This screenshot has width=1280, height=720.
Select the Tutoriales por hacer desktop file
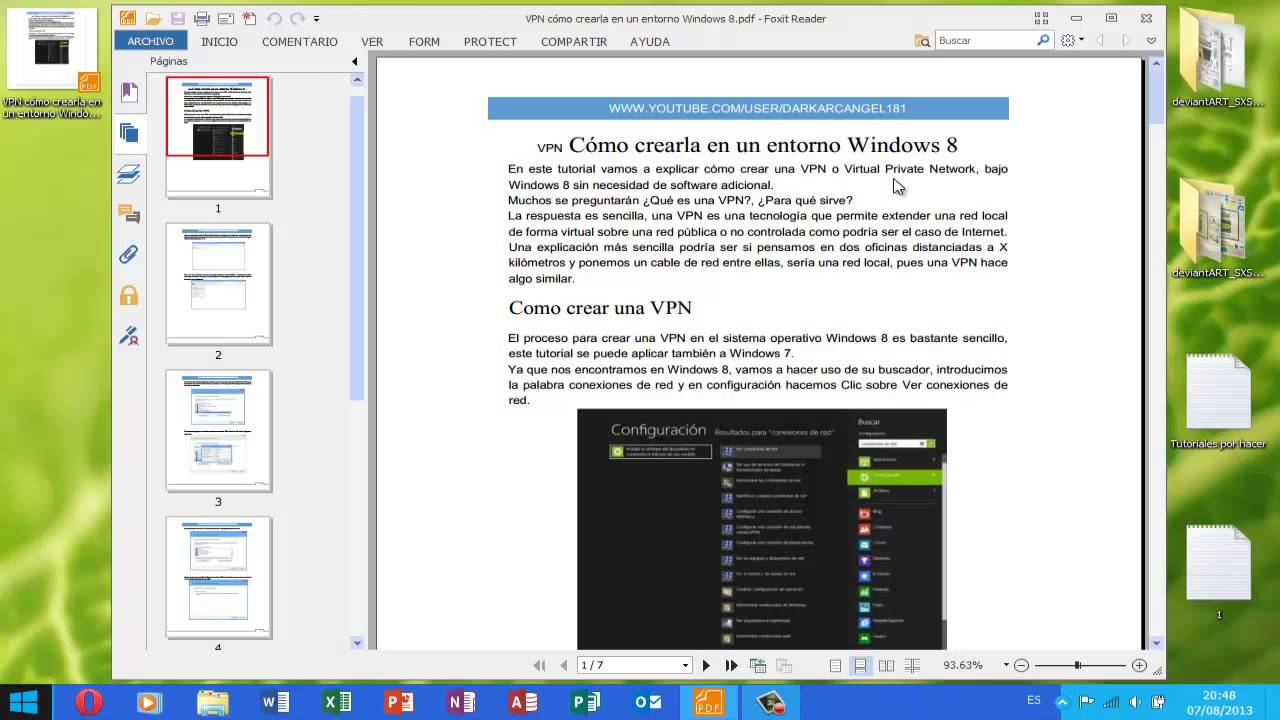[x=1218, y=402]
